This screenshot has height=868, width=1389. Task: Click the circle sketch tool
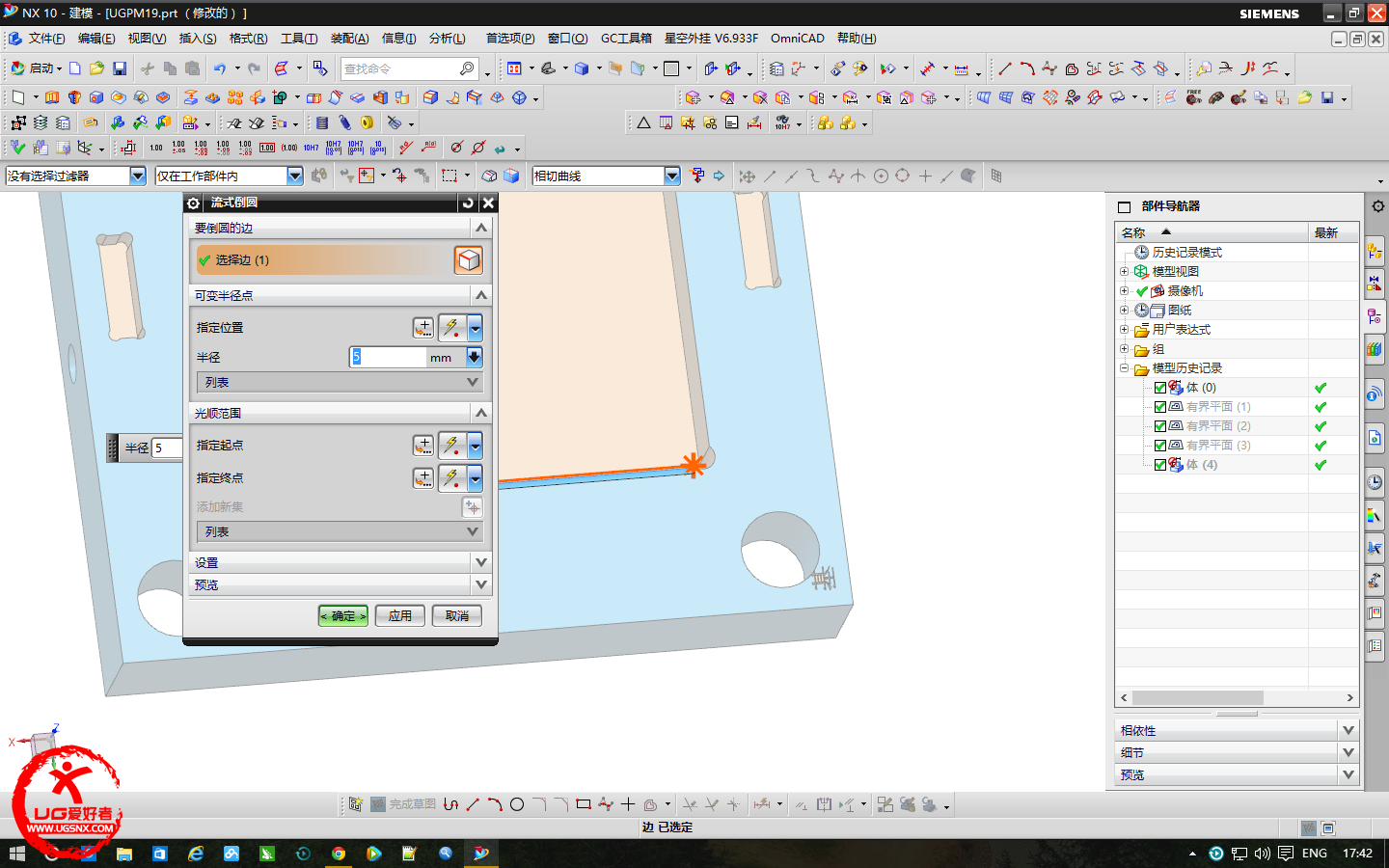point(517,804)
